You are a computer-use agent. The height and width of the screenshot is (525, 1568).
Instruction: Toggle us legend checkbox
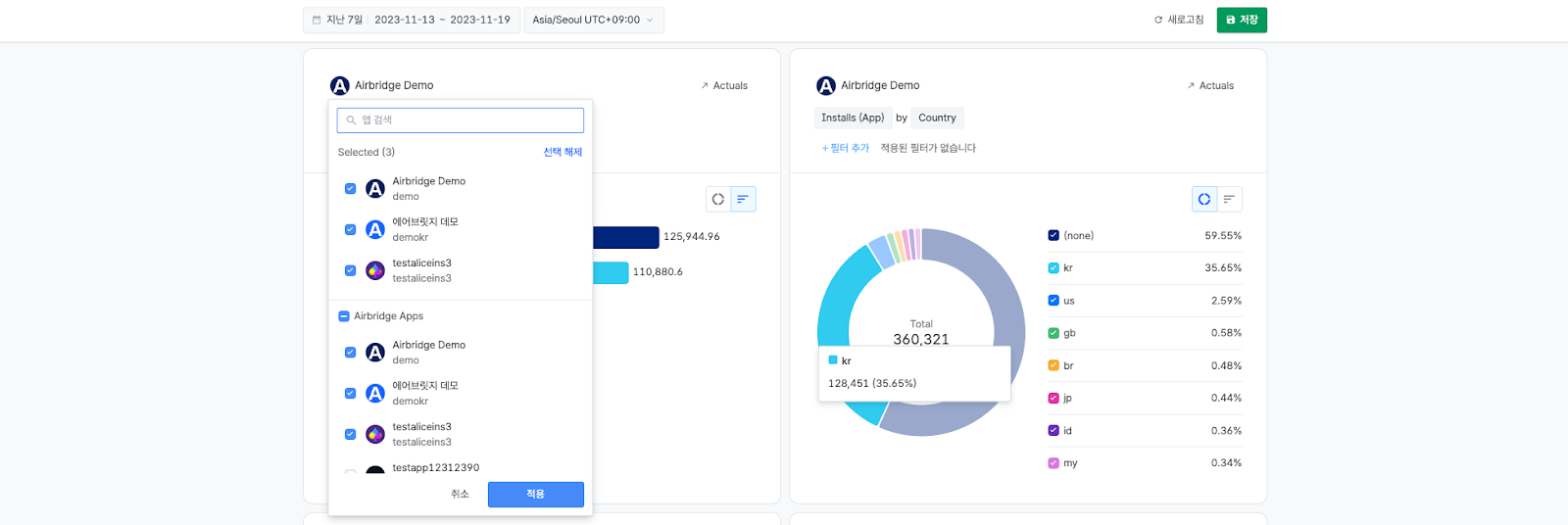[1053, 301]
